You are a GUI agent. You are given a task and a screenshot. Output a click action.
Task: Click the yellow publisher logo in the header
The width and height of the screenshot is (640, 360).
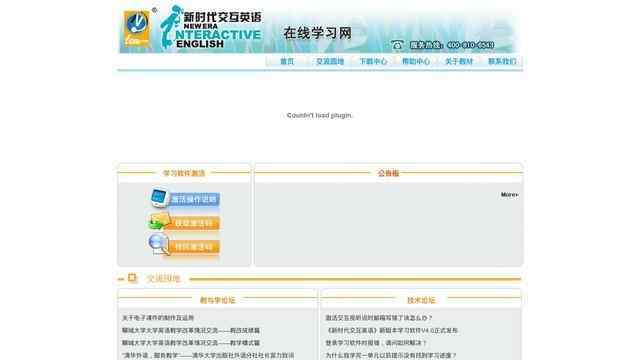[x=137, y=29]
